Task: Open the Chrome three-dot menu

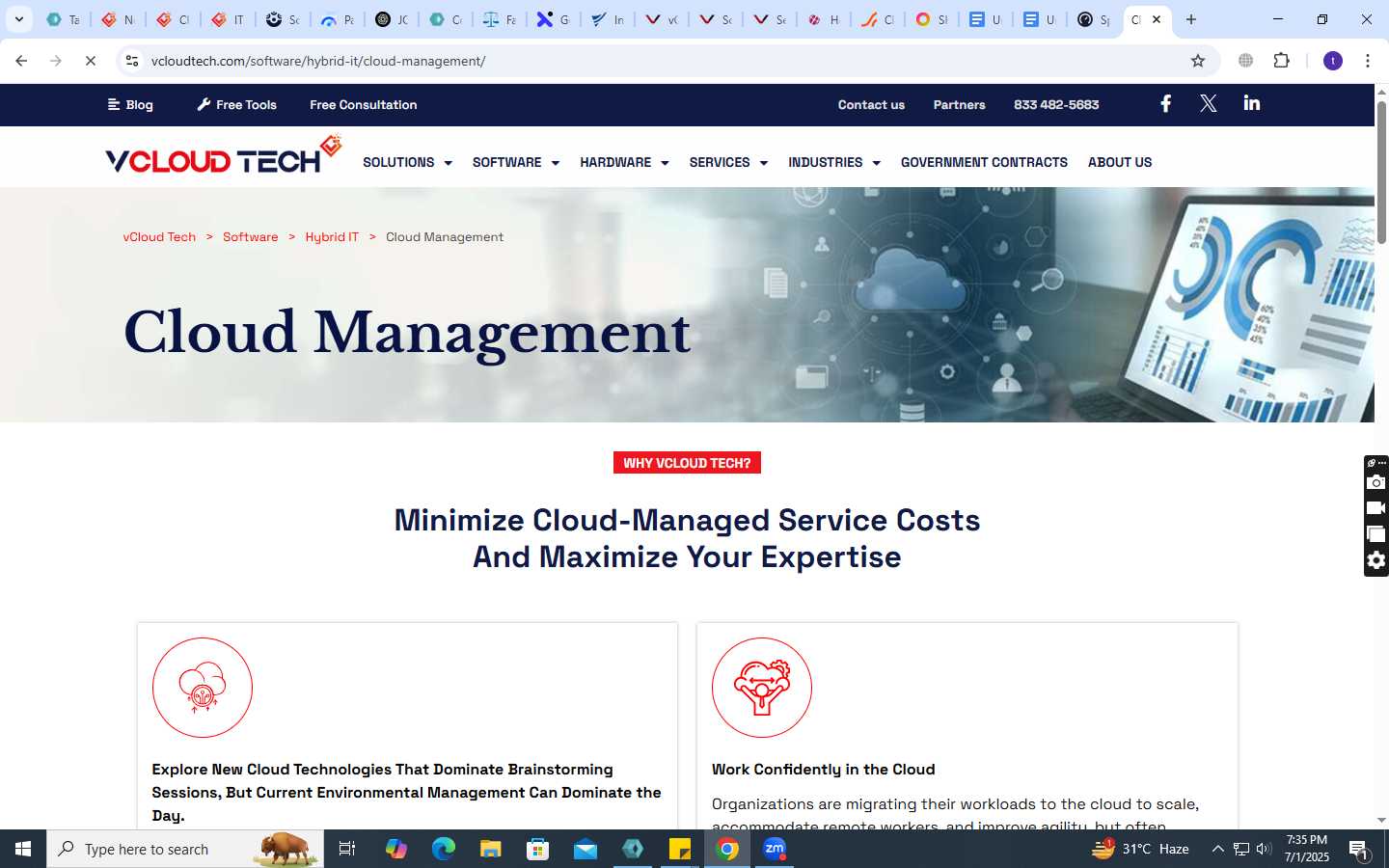Action: tap(1368, 61)
